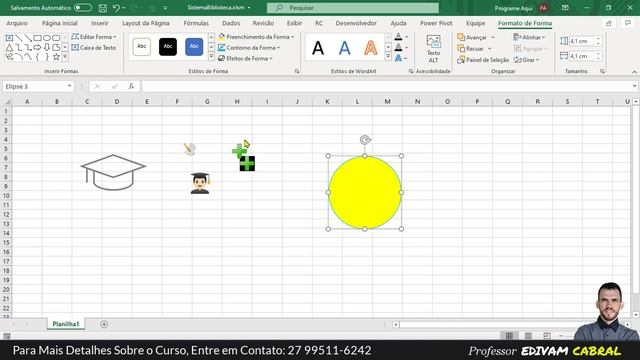Apply black filled Abc shape style
Image resolution: width=640 pixels, height=360 pixels.
pyautogui.click(x=168, y=47)
